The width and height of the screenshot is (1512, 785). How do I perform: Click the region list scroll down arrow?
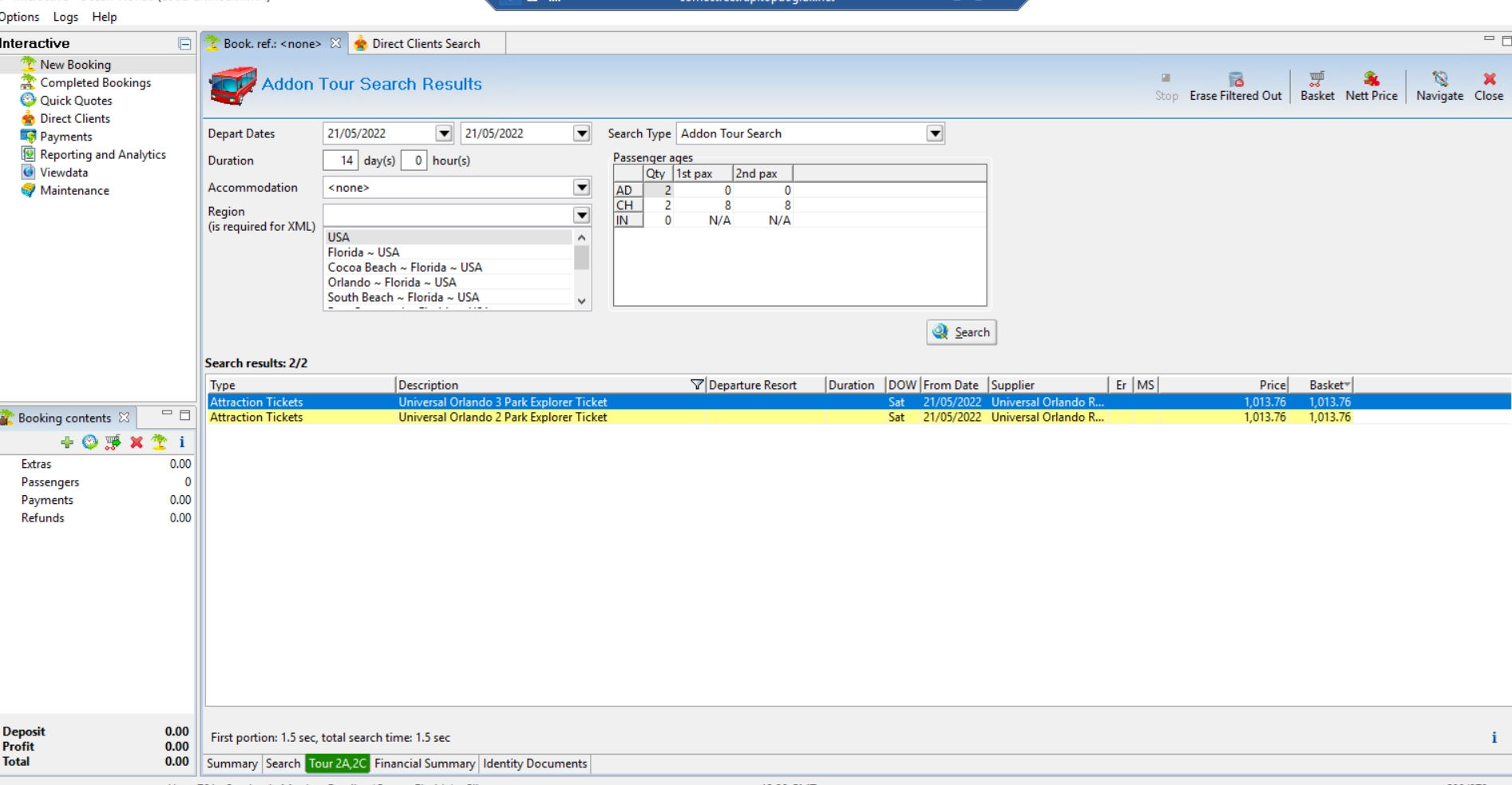[x=582, y=301]
